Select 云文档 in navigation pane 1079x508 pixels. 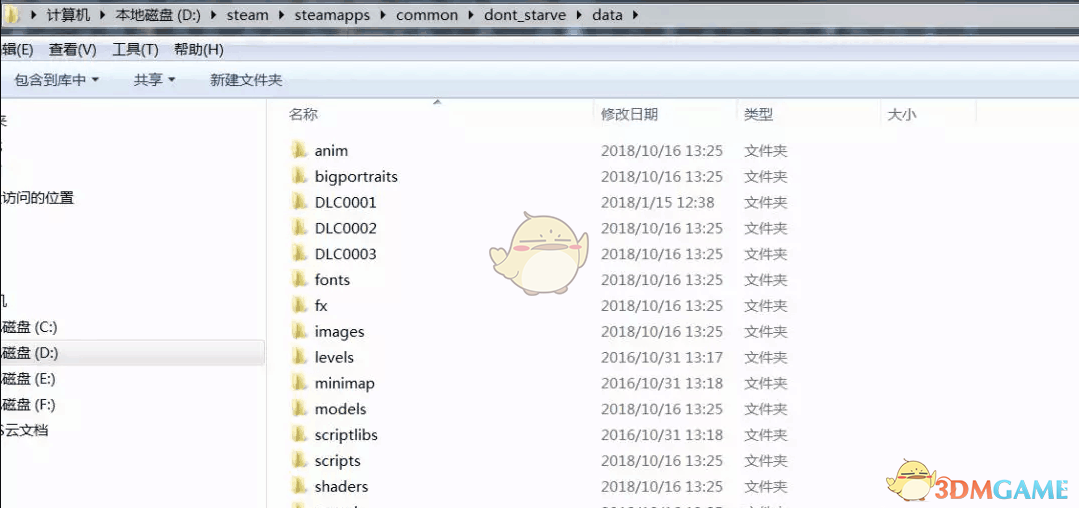pos(25,430)
